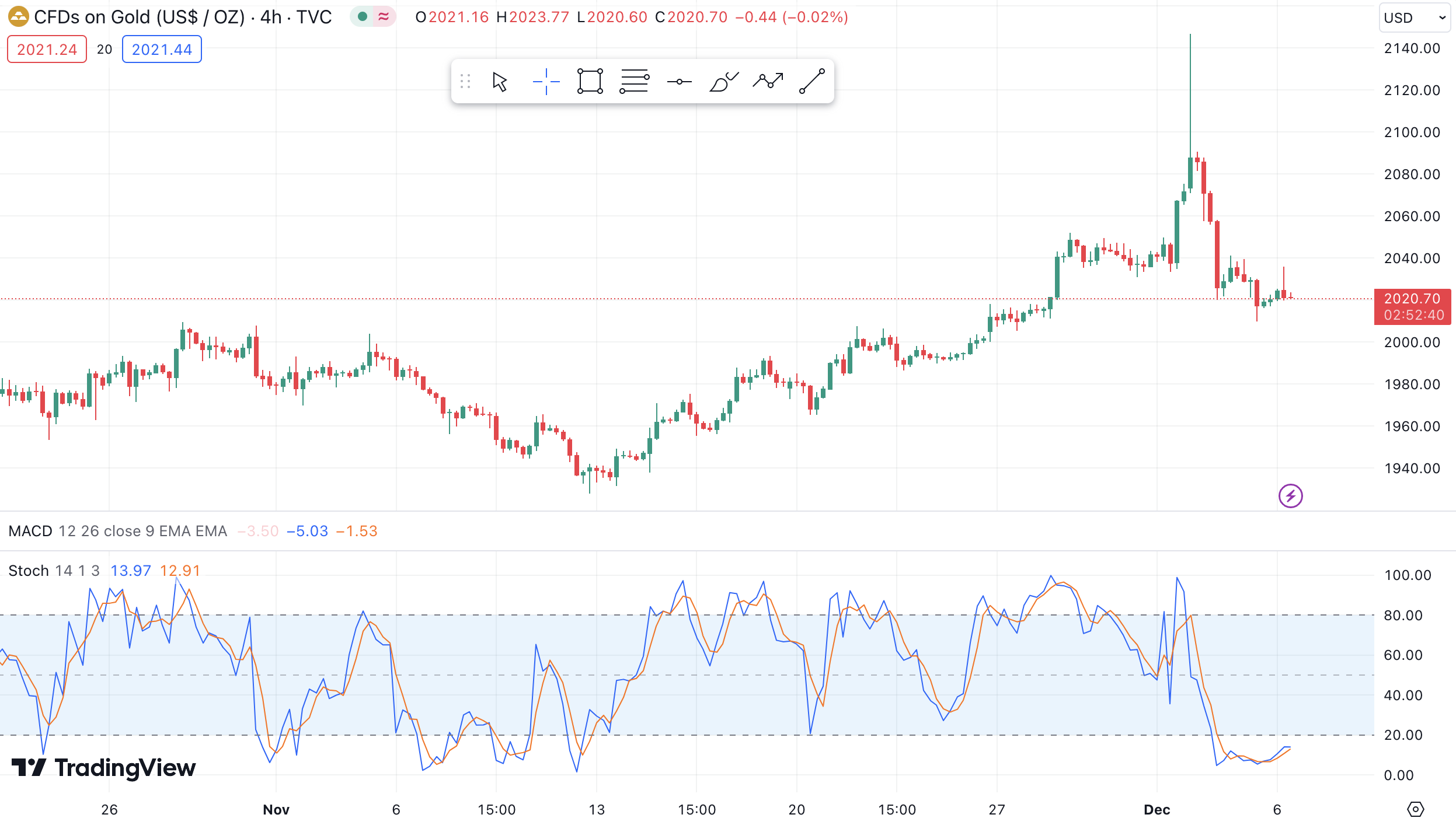Choose the path polyline arrow tool
The image size is (1456, 825).
[768, 81]
